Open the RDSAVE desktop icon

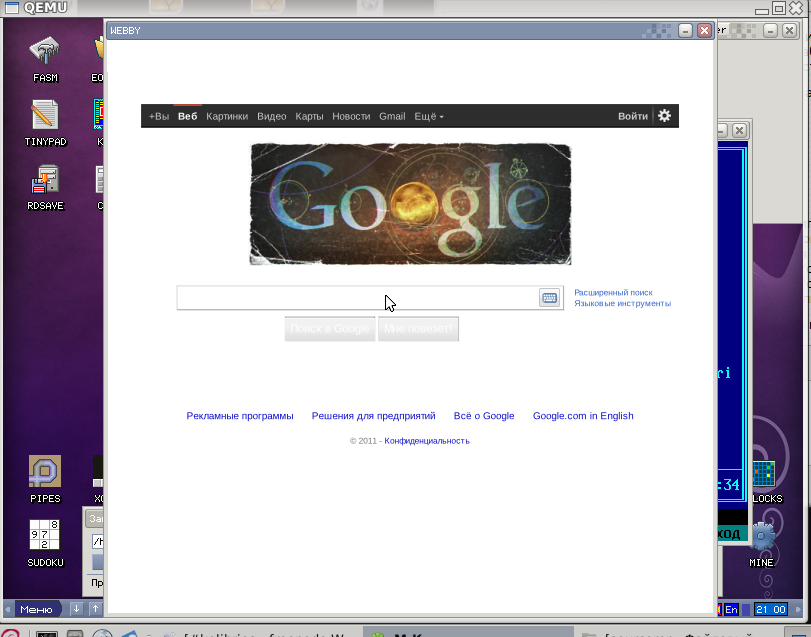coord(45,180)
